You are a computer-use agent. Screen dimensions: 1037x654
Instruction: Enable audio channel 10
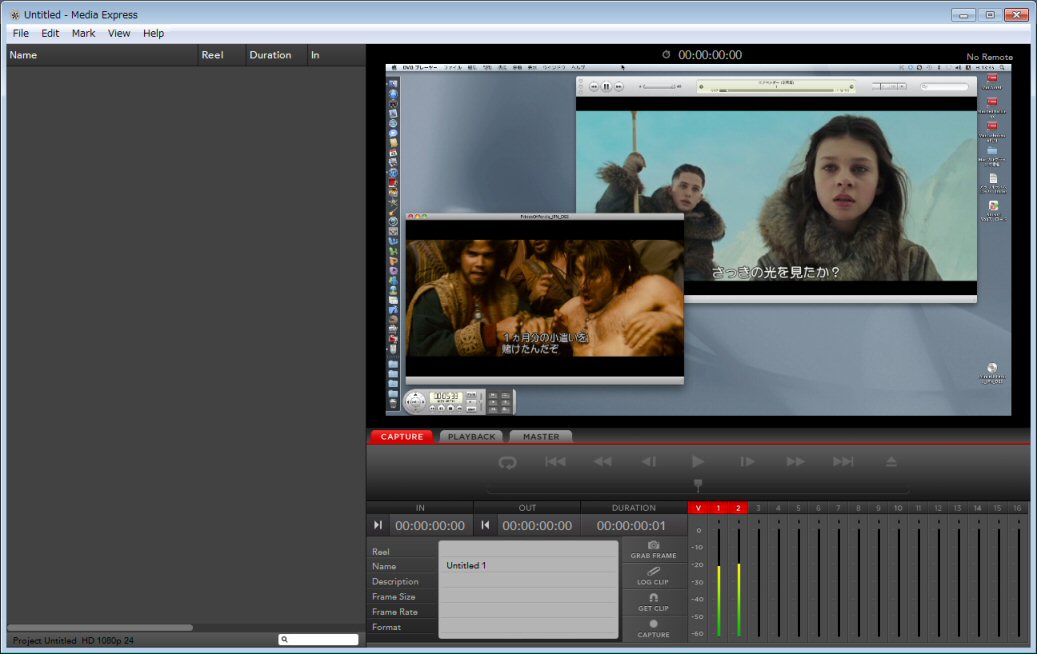898,508
